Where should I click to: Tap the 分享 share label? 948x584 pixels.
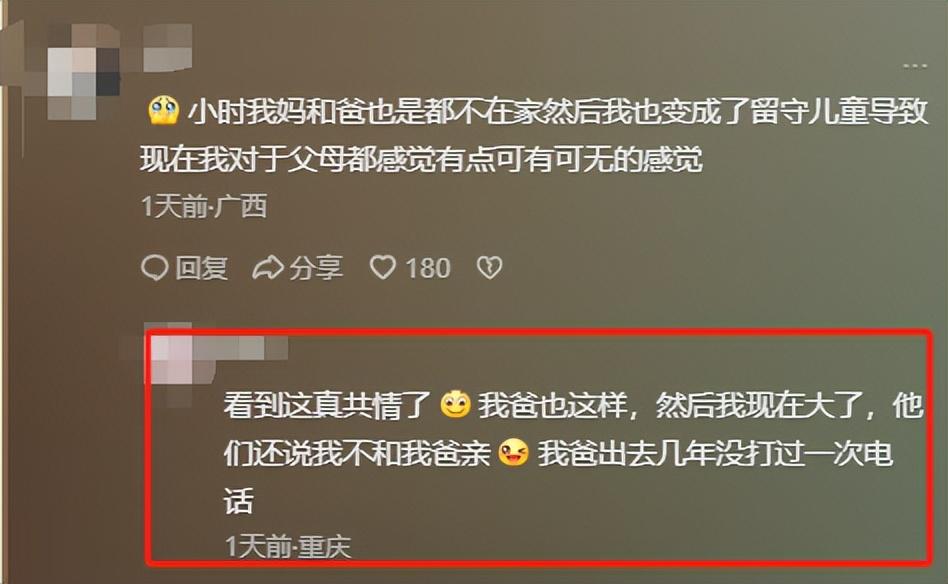pyautogui.click(x=316, y=268)
